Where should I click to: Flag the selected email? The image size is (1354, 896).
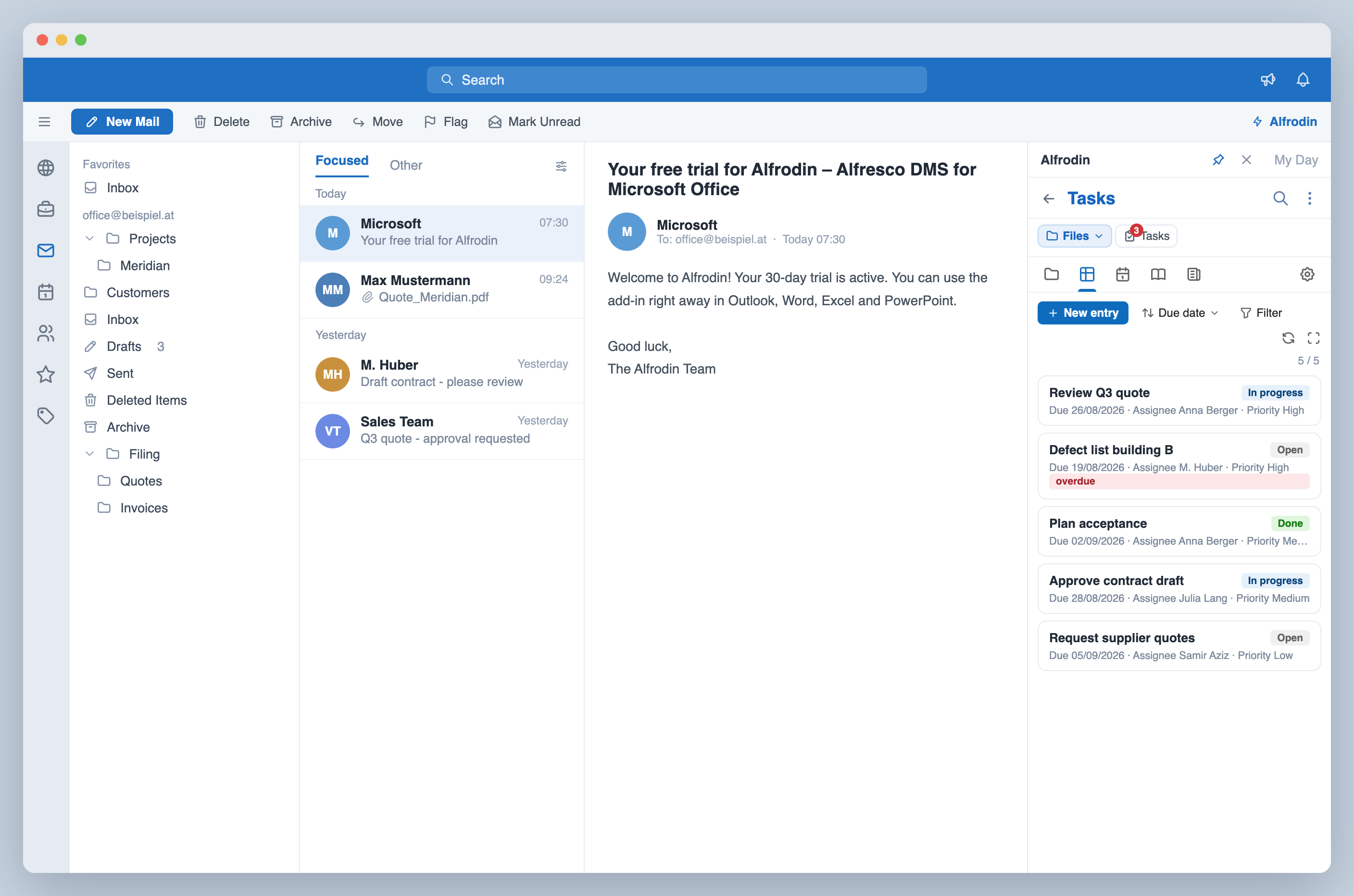pyautogui.click(x=446, y=122)
